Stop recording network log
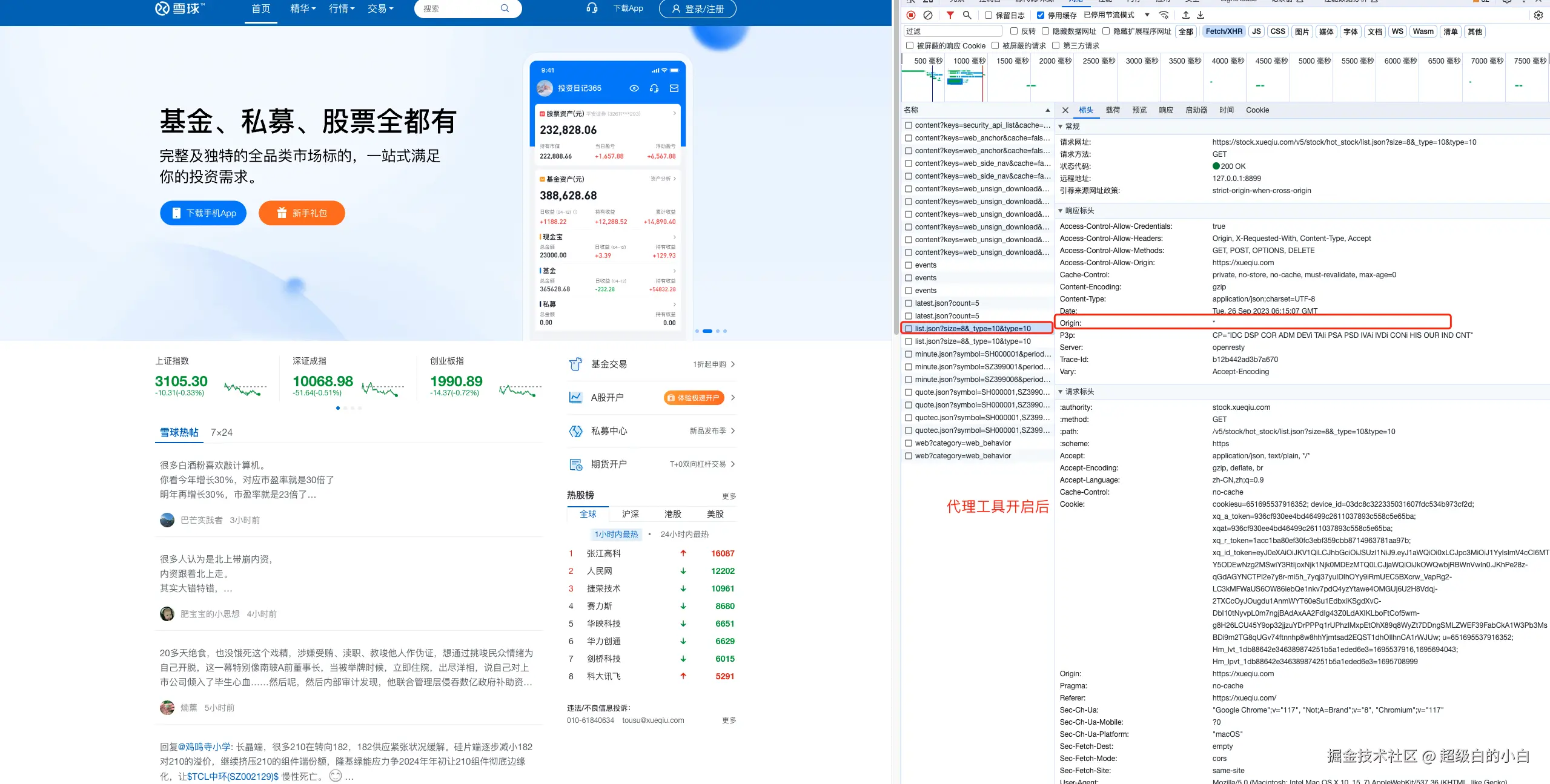1550x784 pixels. pyautogui.click(x=911, y=15)
